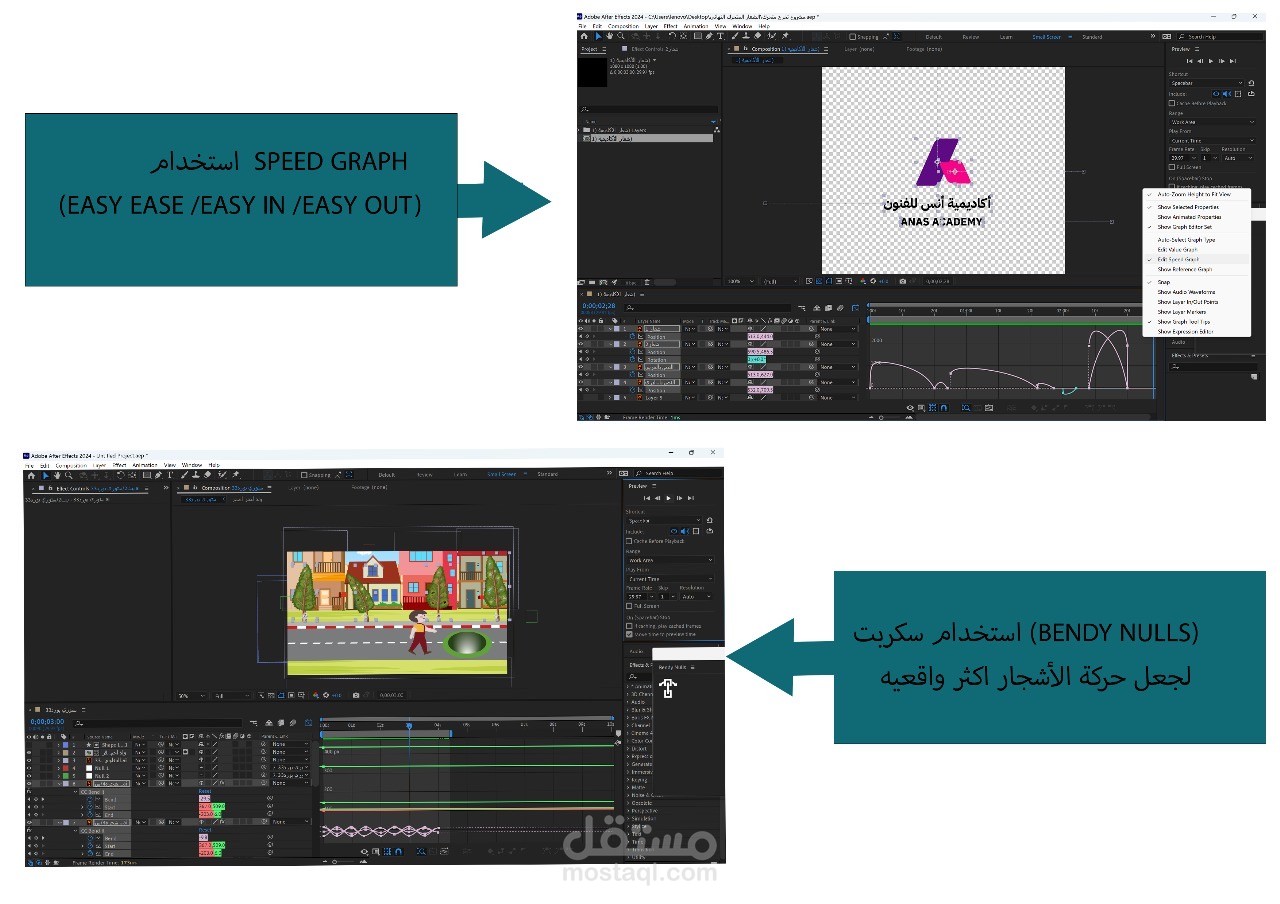Open the Spacebar shortcut dropdown in logo project Preview
Screen dimensions: 1280x904
click(1207, 83)
